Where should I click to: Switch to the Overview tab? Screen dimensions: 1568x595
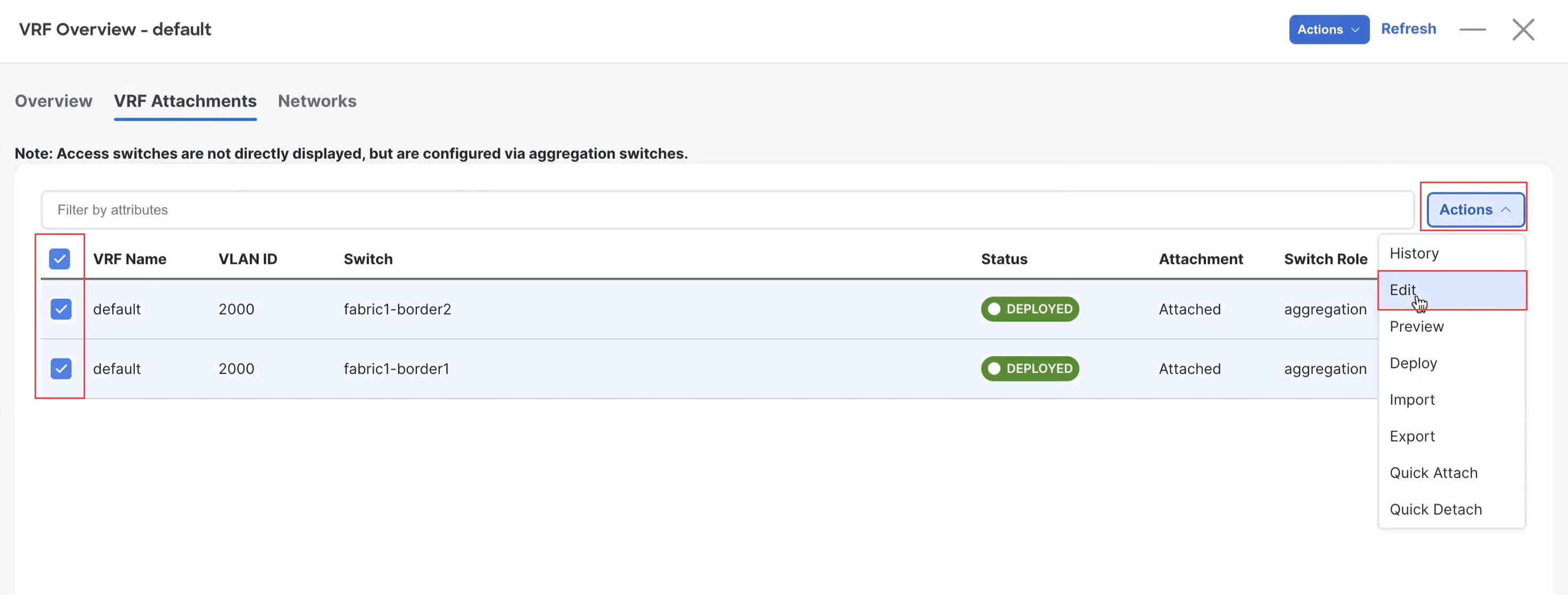tap(54, 101)
